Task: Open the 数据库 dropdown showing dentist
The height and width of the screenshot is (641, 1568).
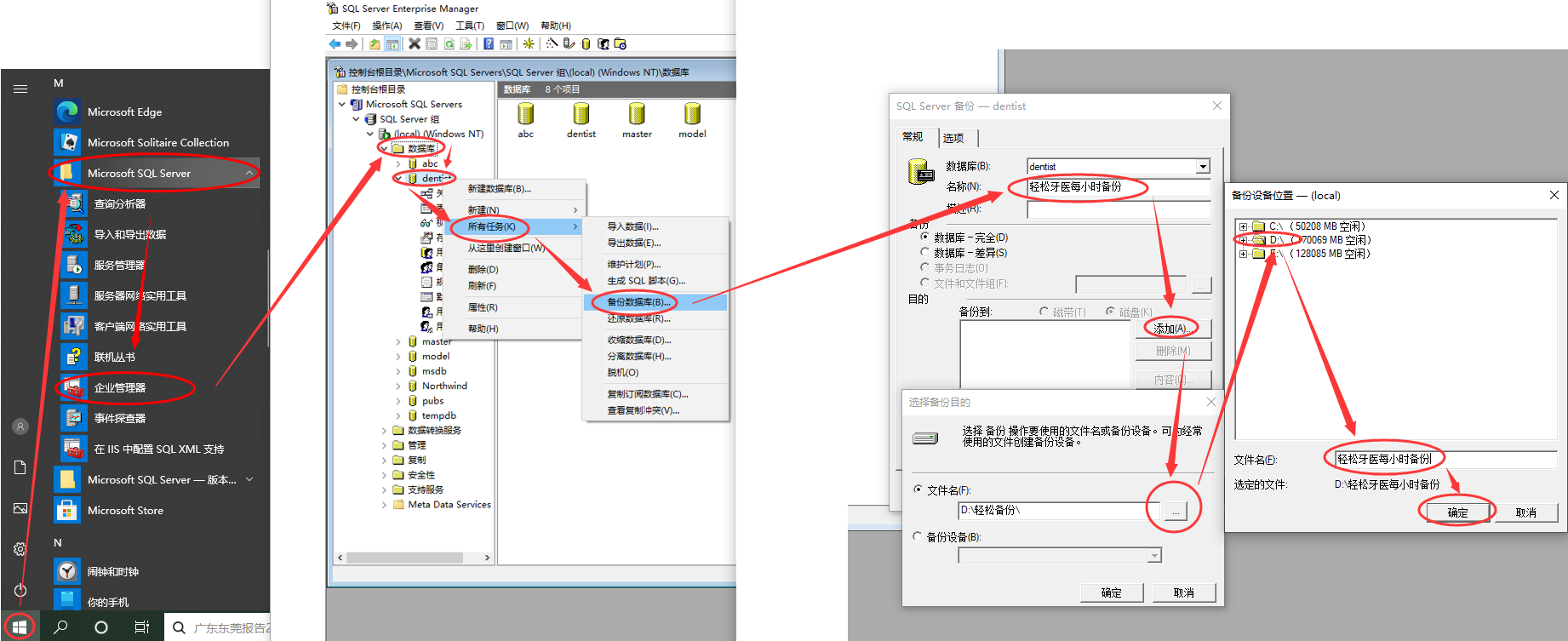Action: tap(1203, 167)
